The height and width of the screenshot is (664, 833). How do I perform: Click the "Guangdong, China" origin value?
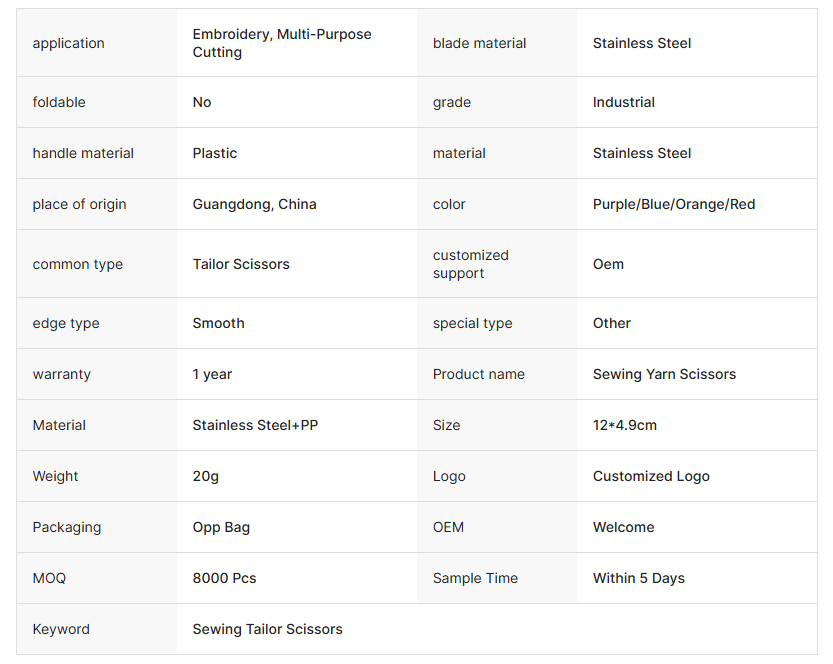(254, 204)
